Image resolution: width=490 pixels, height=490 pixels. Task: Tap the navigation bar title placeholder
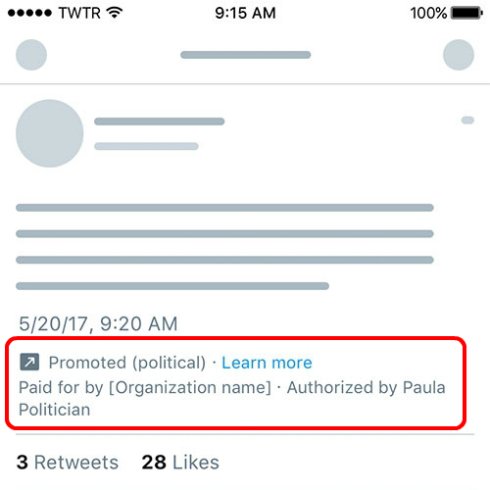(246, 55)
